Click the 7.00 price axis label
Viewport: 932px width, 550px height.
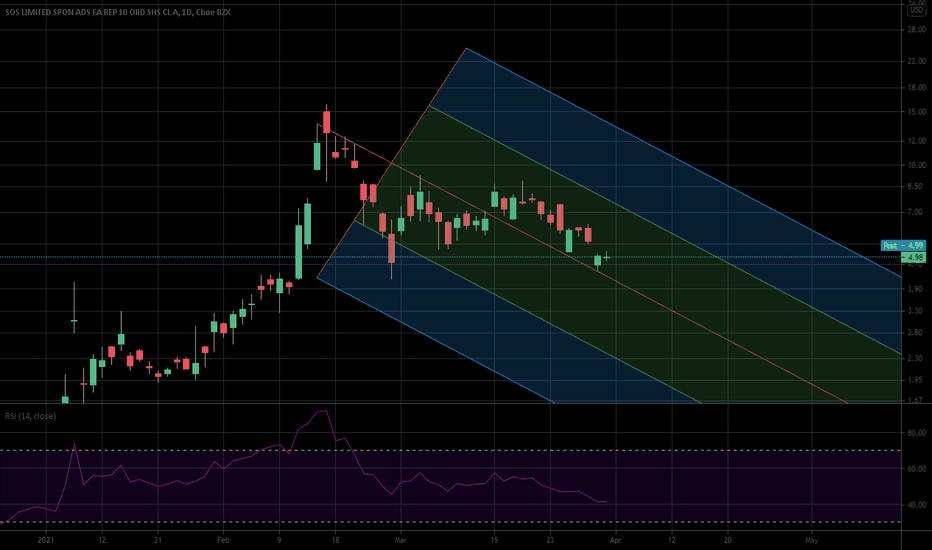tap(917, 212)
